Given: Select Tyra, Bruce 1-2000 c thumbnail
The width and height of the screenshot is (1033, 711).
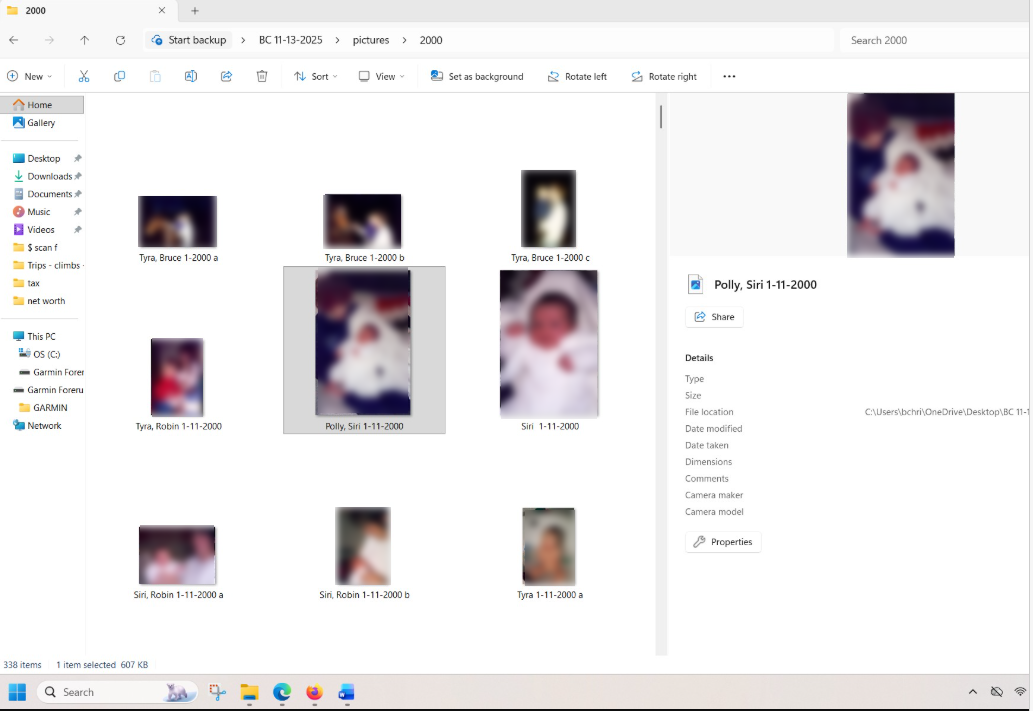Looking at the screenshot, I should (549, 209).
